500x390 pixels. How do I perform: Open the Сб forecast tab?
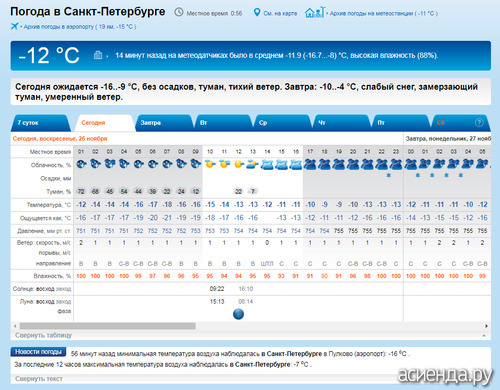(460, 123)
